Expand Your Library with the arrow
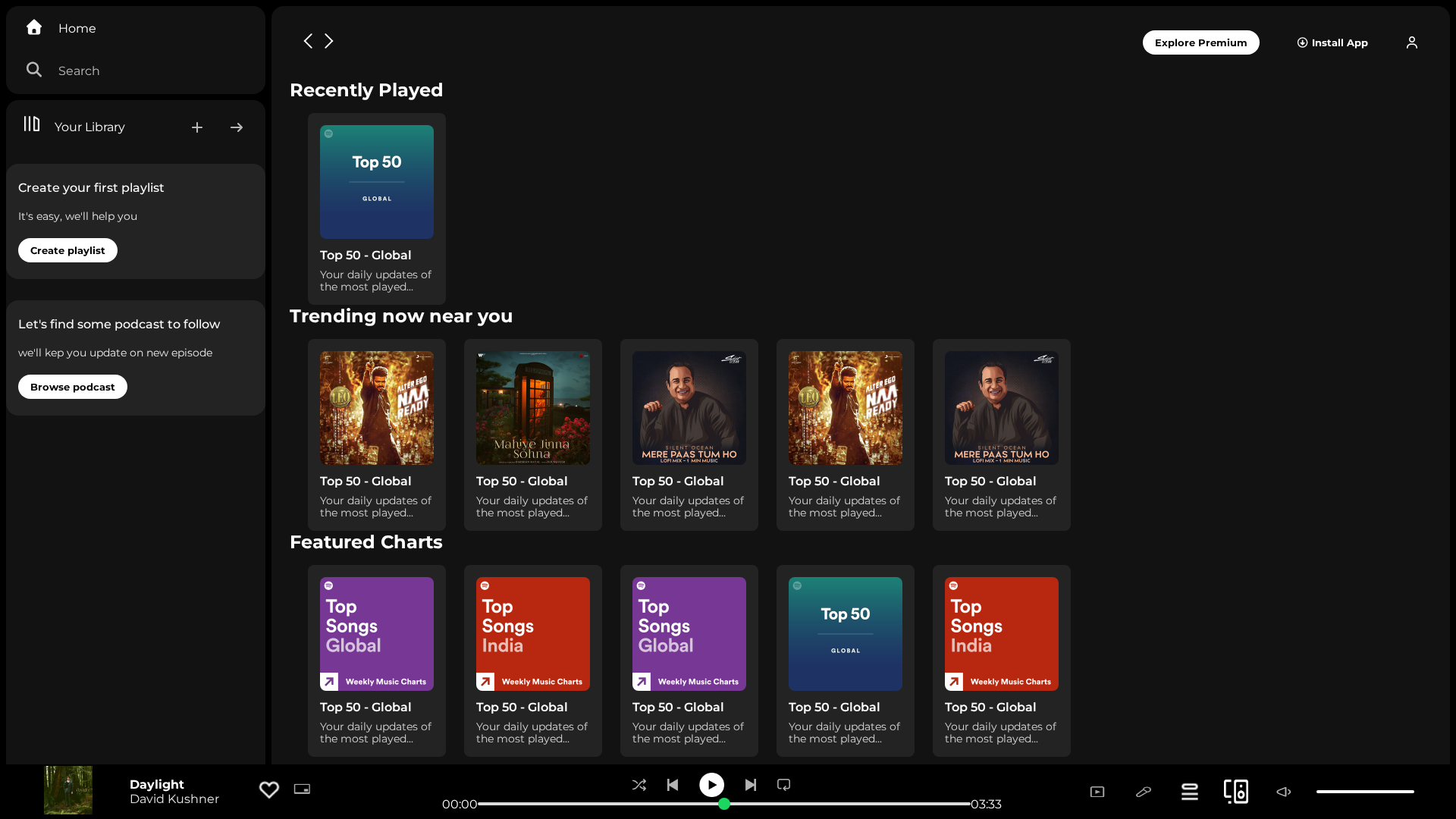The height and width of the screenshot is (819, 1456). point(237,127)
